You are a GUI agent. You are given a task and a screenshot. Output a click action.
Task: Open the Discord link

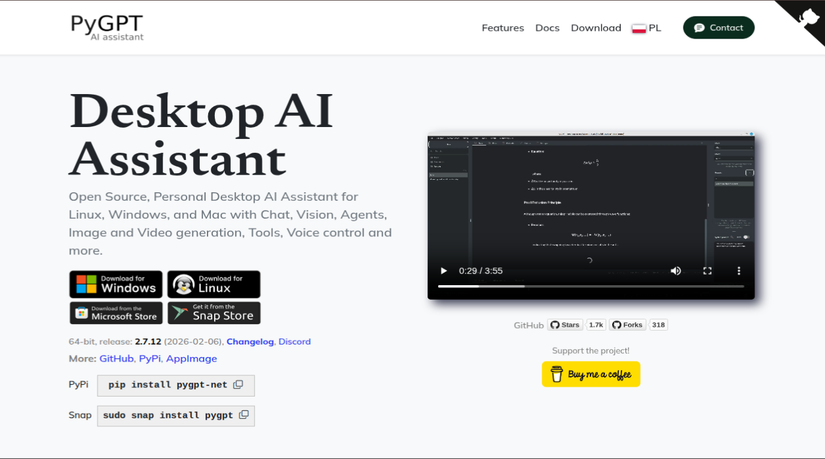[295, 342]
